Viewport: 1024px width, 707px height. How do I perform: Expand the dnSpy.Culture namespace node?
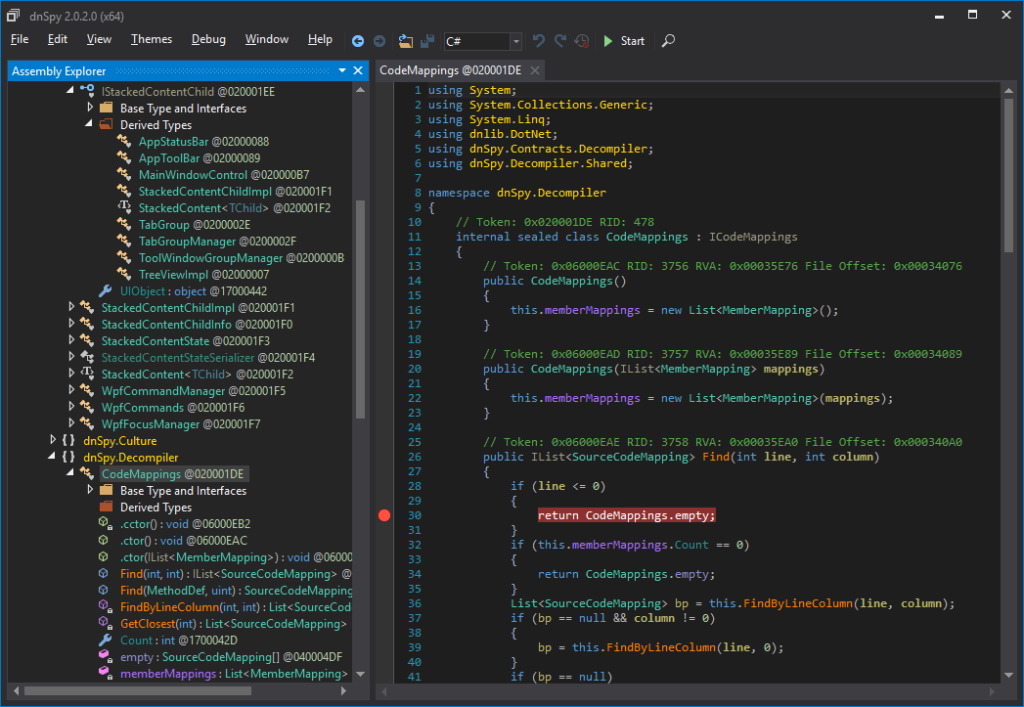tap(54, 441)
